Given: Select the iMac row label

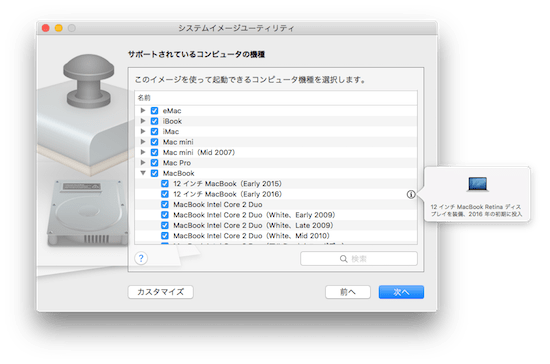Looking at the screenshot, I should point(171,132).
